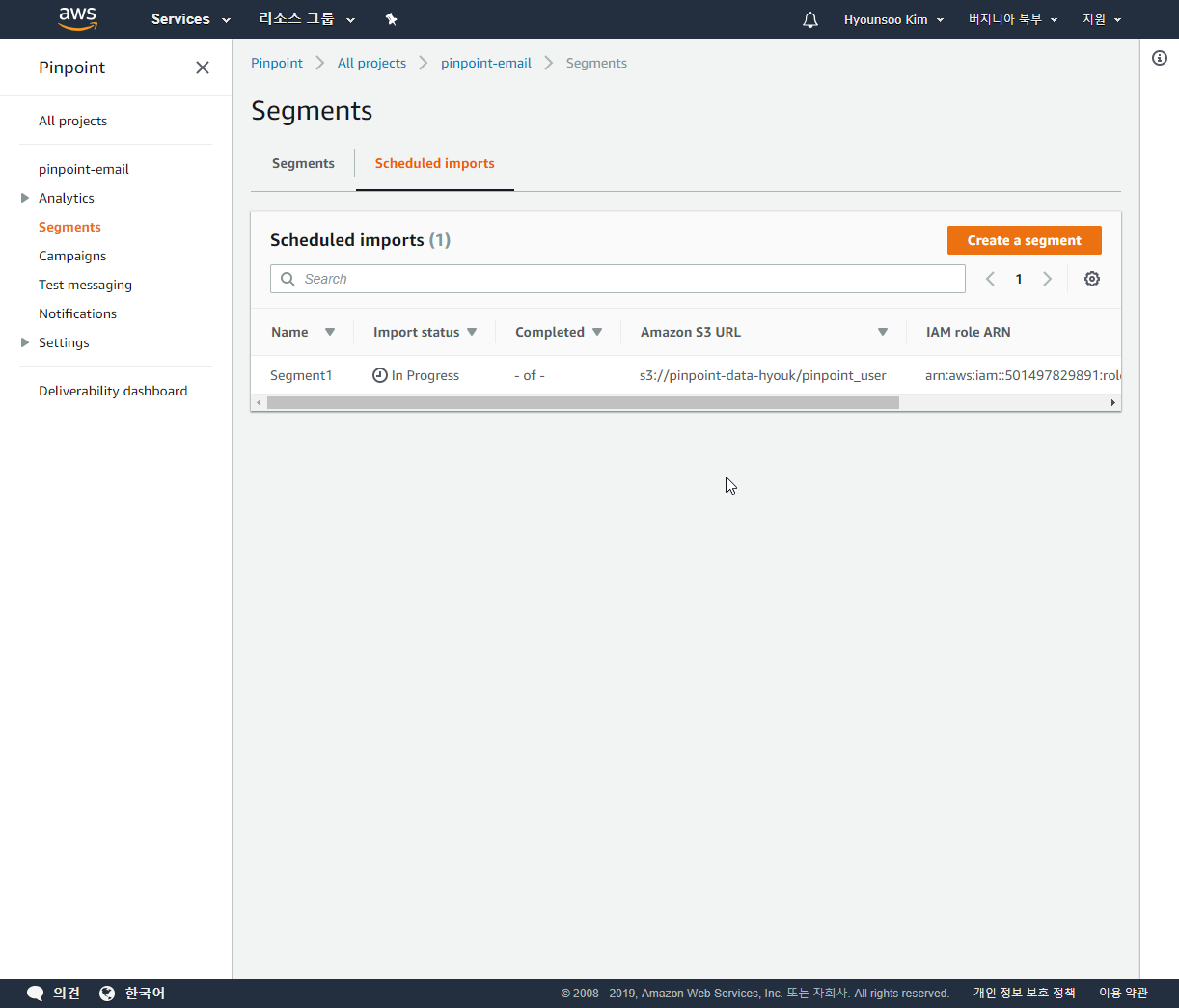1179x1008 pixels.
Task: Click the In Progress clock icon
Action: pyautogui.click(x=380, y=375)
